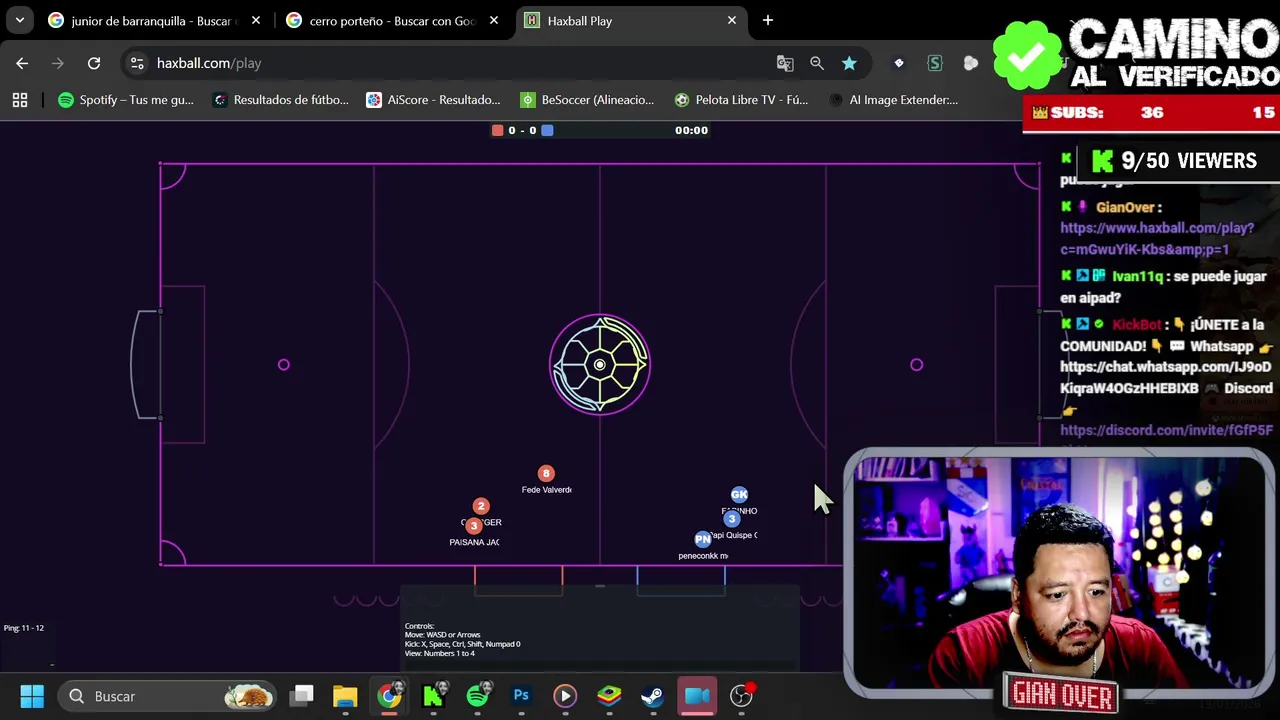Screen dimensions: 1280x720
Task: Click the ball at center circle
Action: click(x=600, y=365)
